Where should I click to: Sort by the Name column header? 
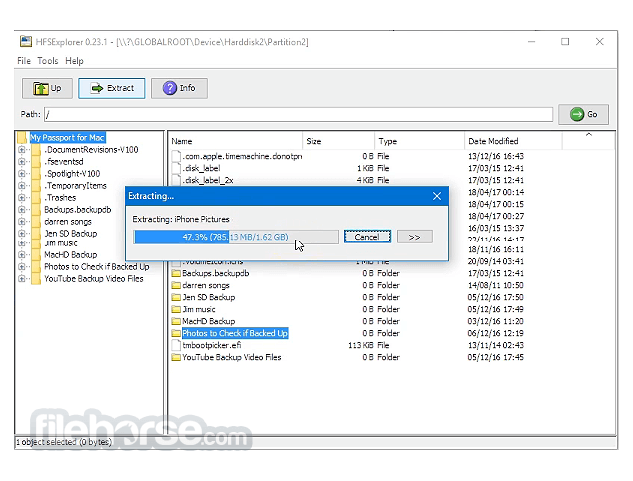(x=235, y=141)
